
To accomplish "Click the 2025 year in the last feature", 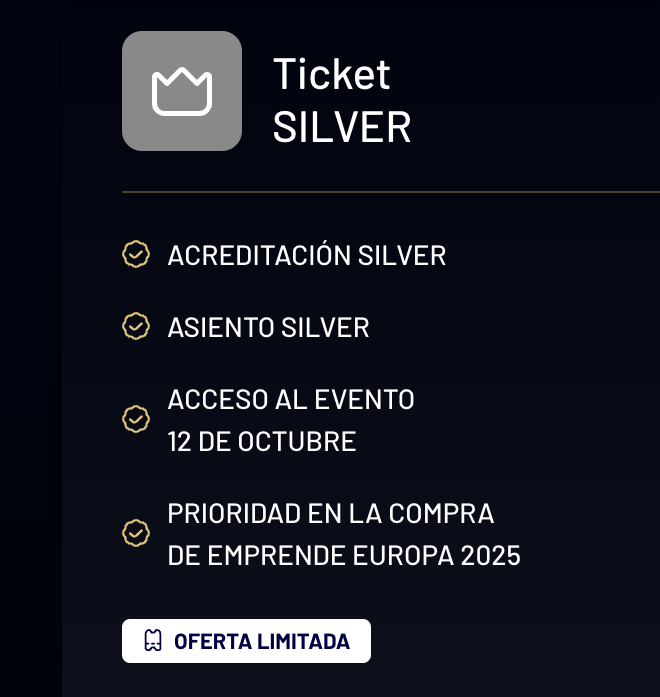I will (x=490, y=556).
